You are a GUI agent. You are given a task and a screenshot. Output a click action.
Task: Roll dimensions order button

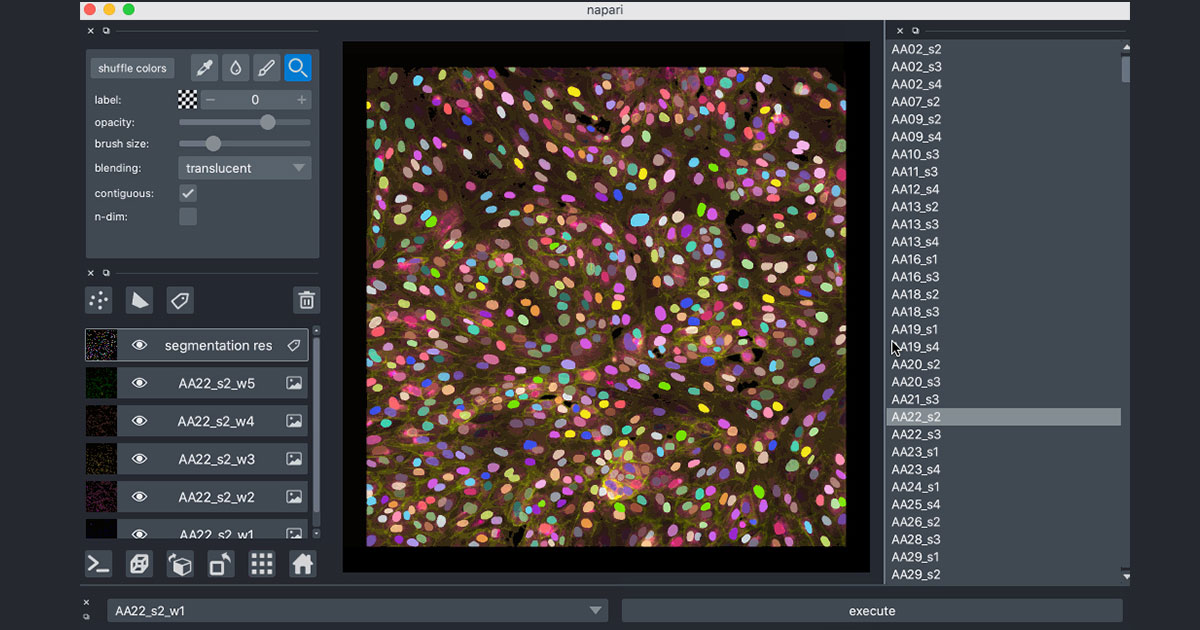pyautogui.click(x=180, y=564)
